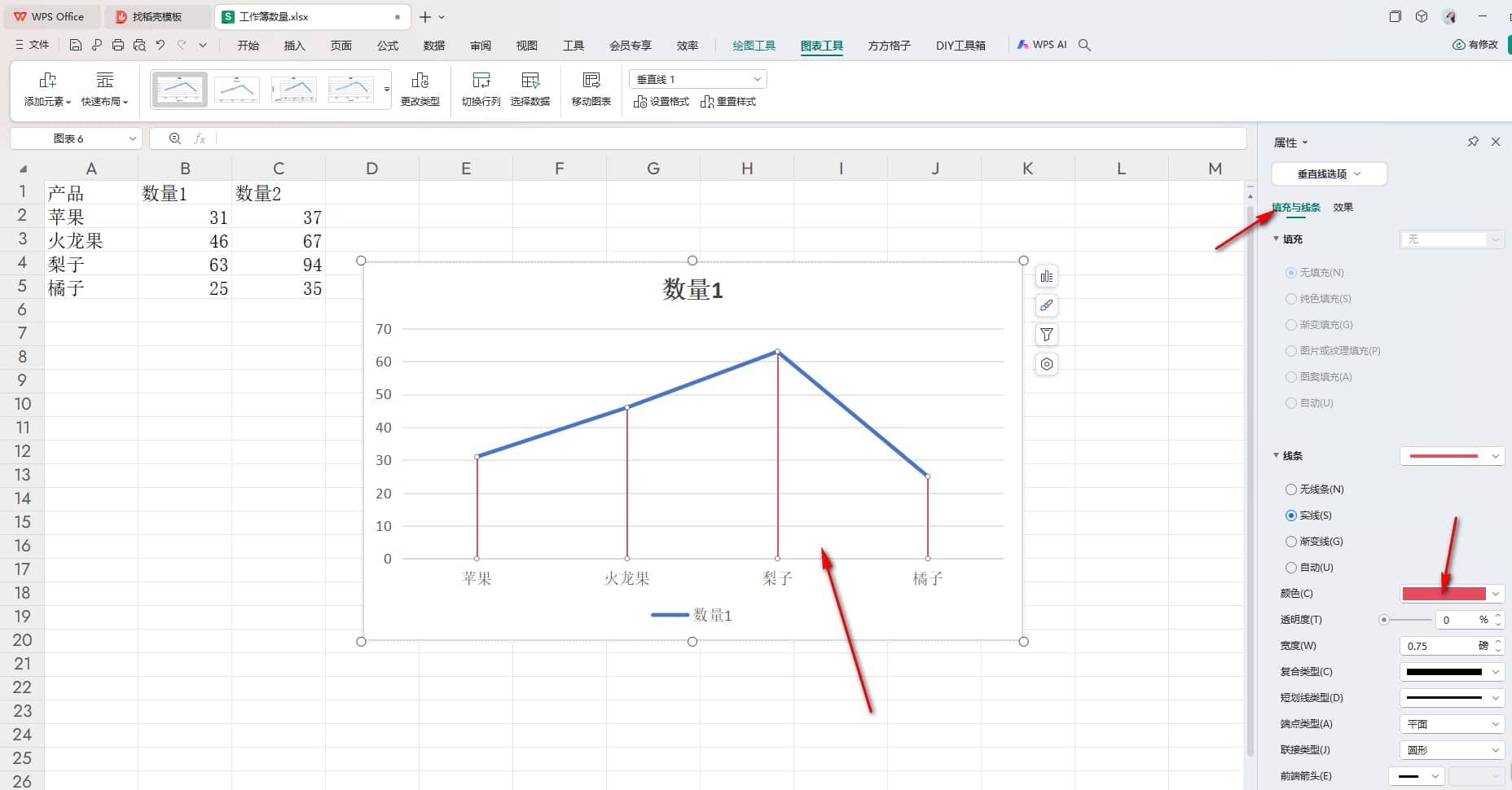
Task: Click the search magnifier next to WPS AI
Action: [x=1084, y=46]
